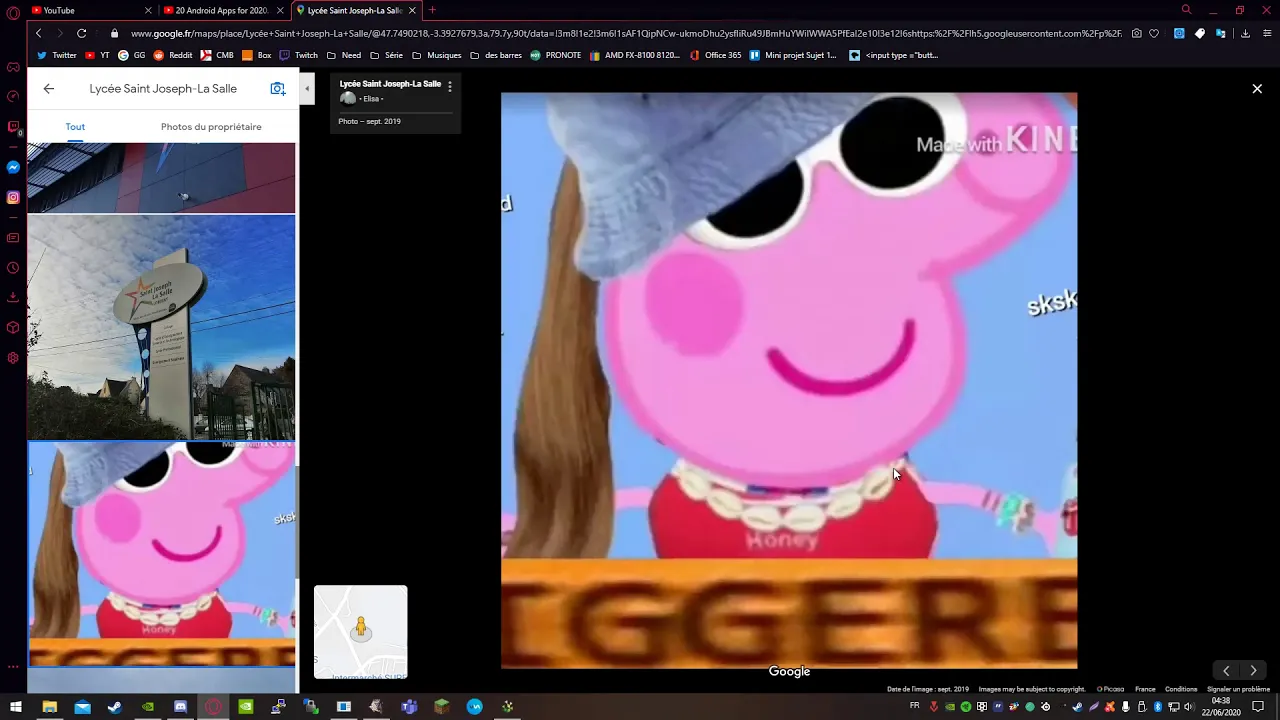Click the France link
Viewport: 1280px width, 720px height.
(x=1145, y=689)
